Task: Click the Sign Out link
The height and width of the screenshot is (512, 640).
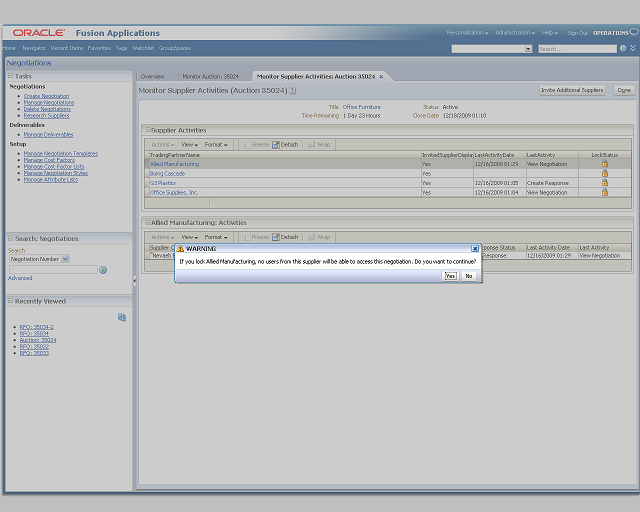Action: [x=578, y=33]
